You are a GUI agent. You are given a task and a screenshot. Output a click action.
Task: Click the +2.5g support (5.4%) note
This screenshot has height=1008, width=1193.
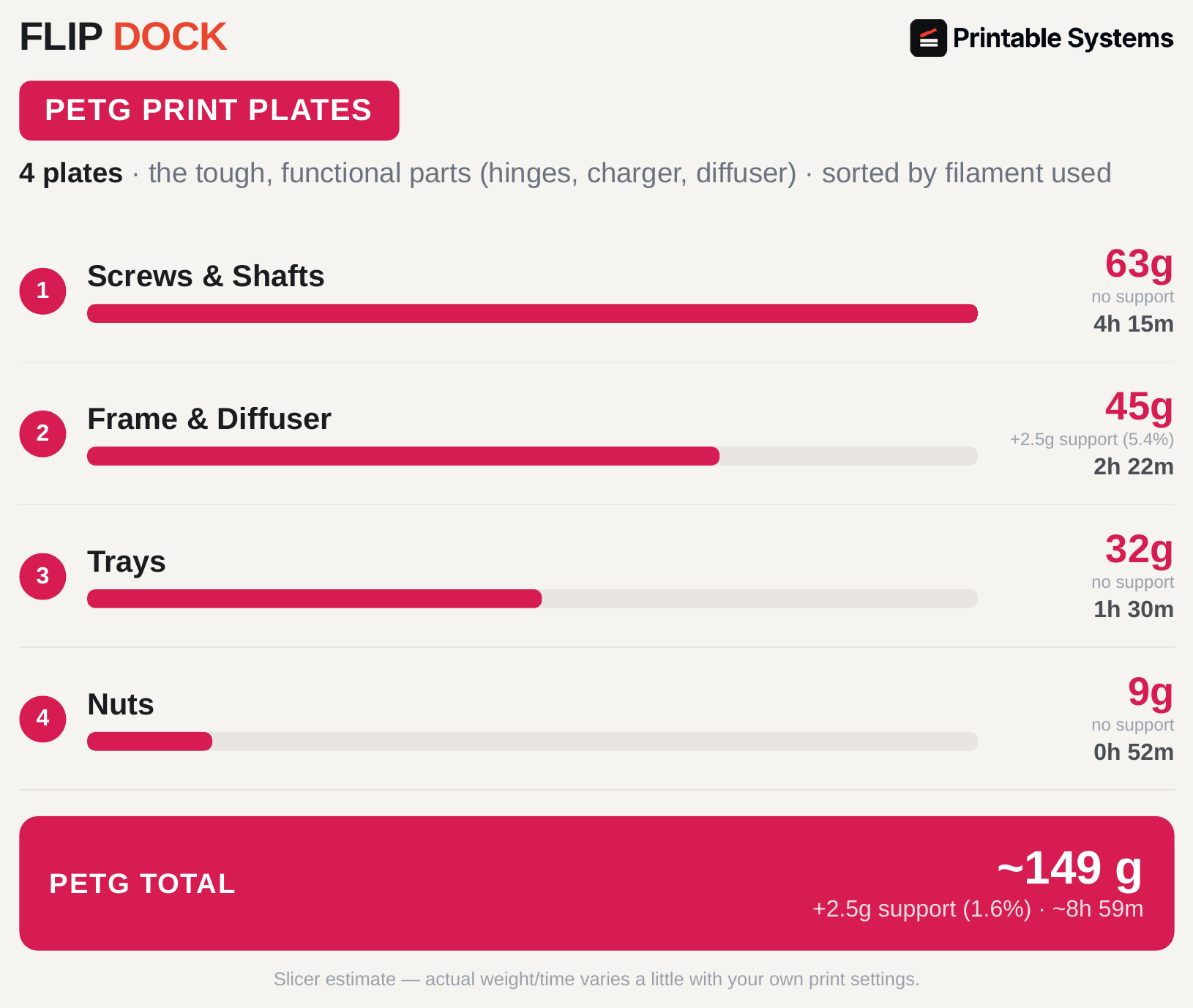tap(1091, 439)
